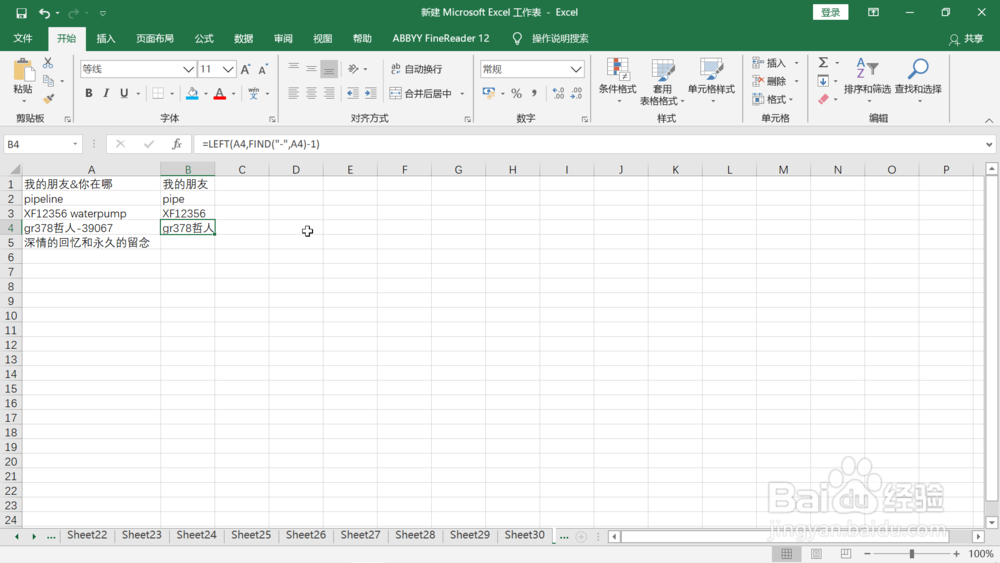The width and height of the screenshot is (1000, 563).
Task: Open the font size dropdown
Action: pos(228,69)
